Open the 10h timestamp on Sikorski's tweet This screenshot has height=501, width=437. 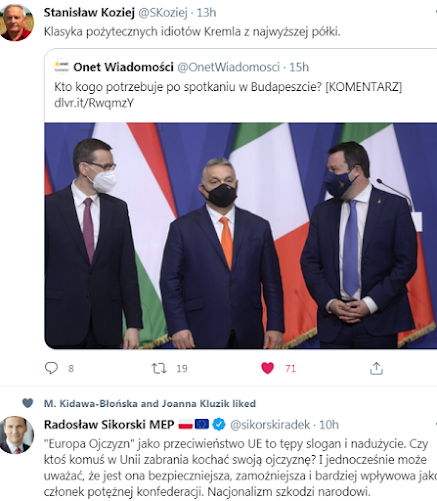pyautogui.click(x=329, y=425)
